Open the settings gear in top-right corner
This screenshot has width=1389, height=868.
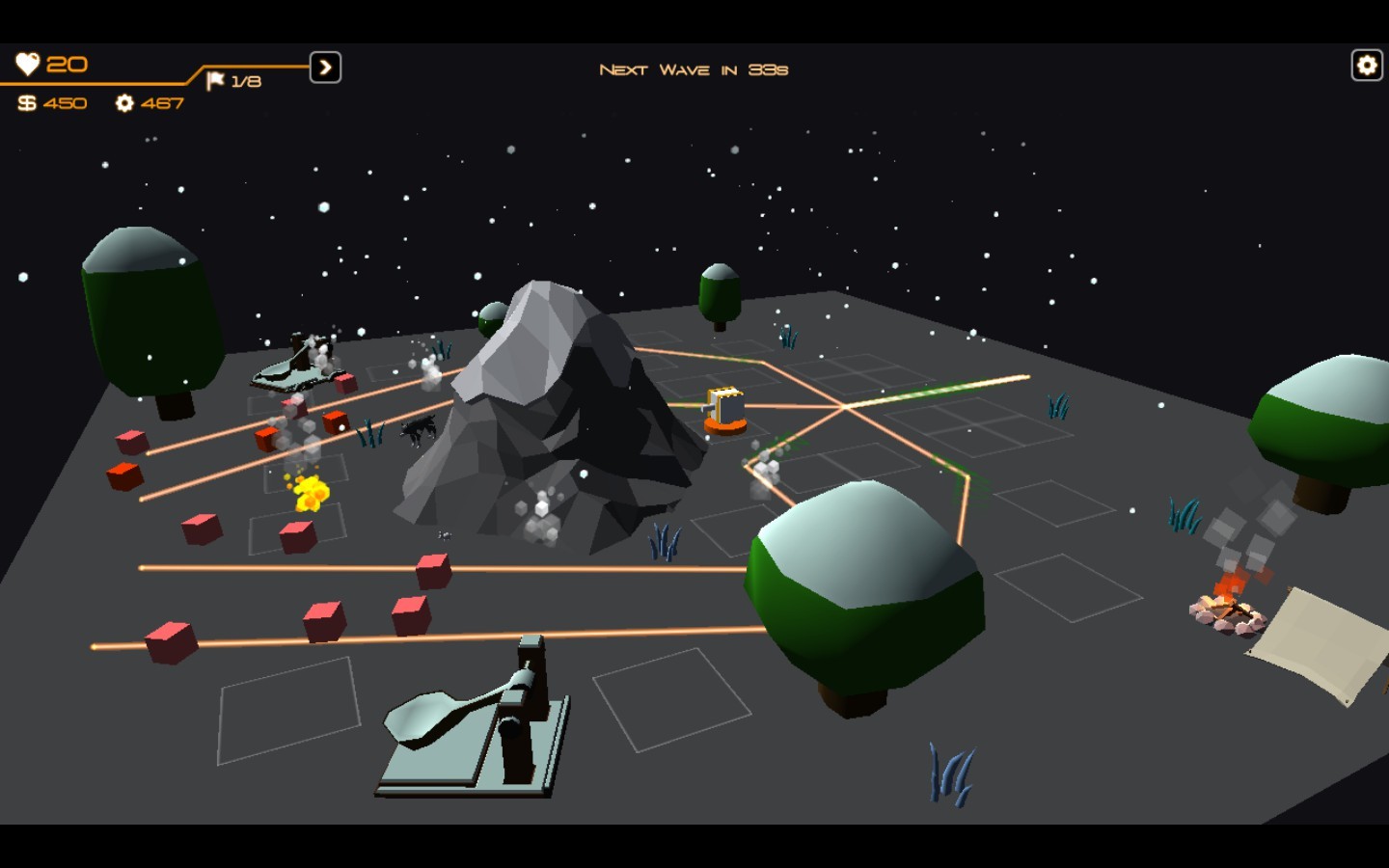pos(1366,65)
